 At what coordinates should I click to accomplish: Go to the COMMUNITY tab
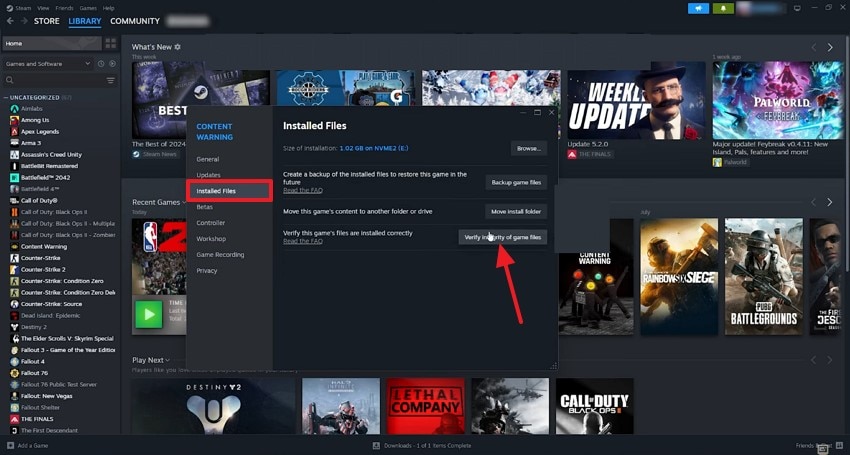point(135,21)
